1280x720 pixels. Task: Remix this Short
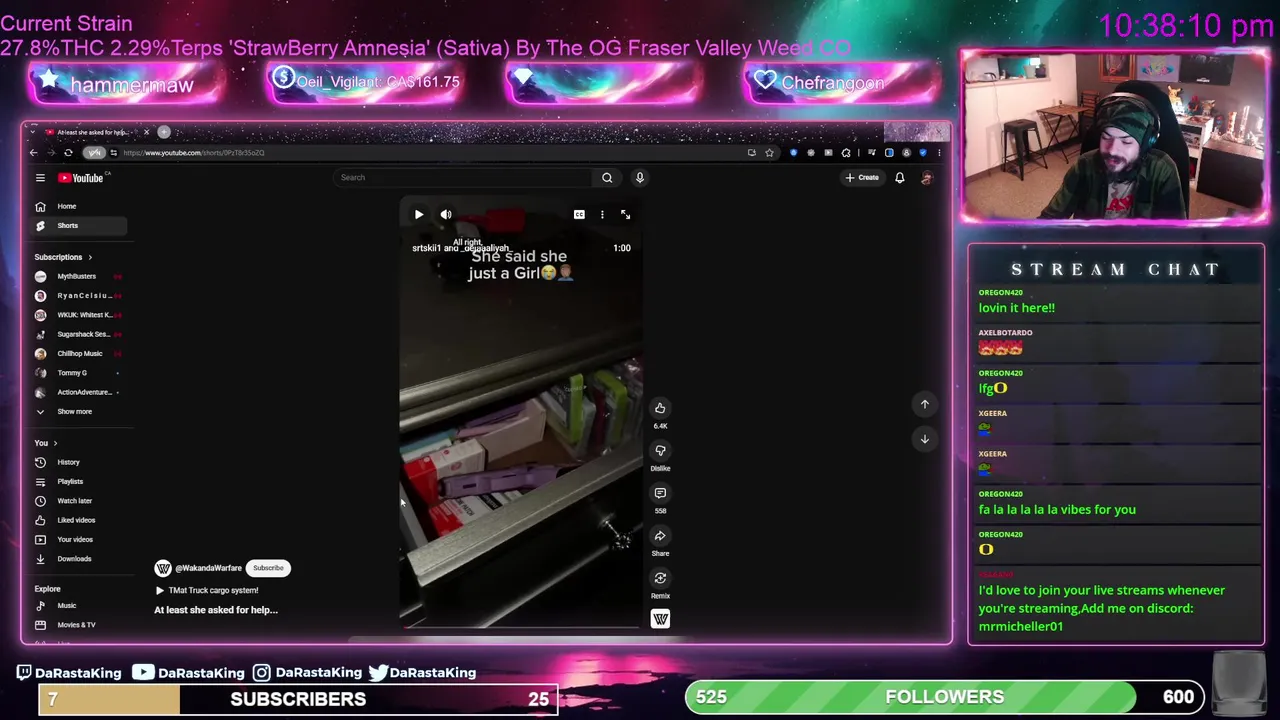click(x=660, y=578)
